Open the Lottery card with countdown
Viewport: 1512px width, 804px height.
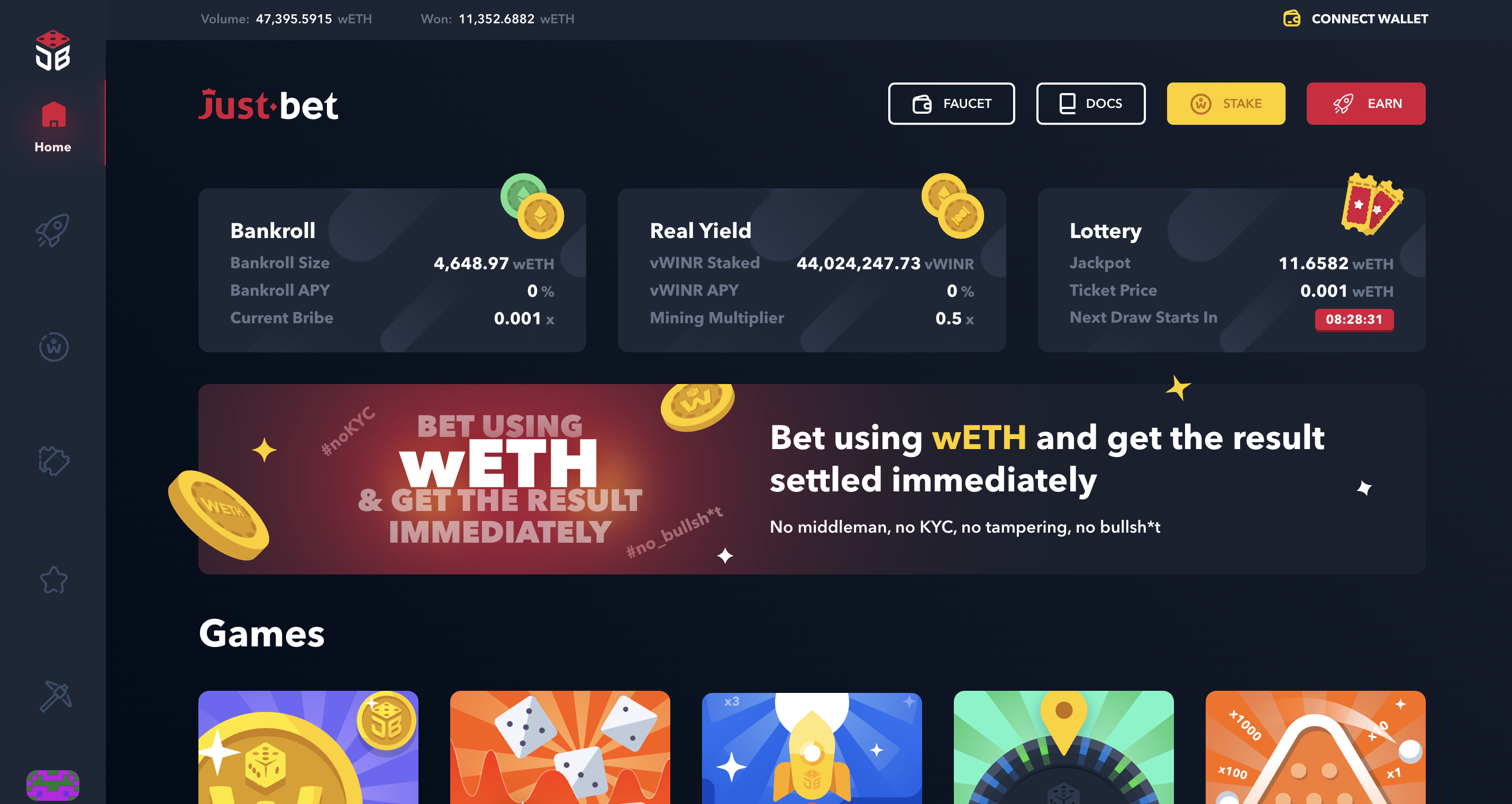(1232, 270)
